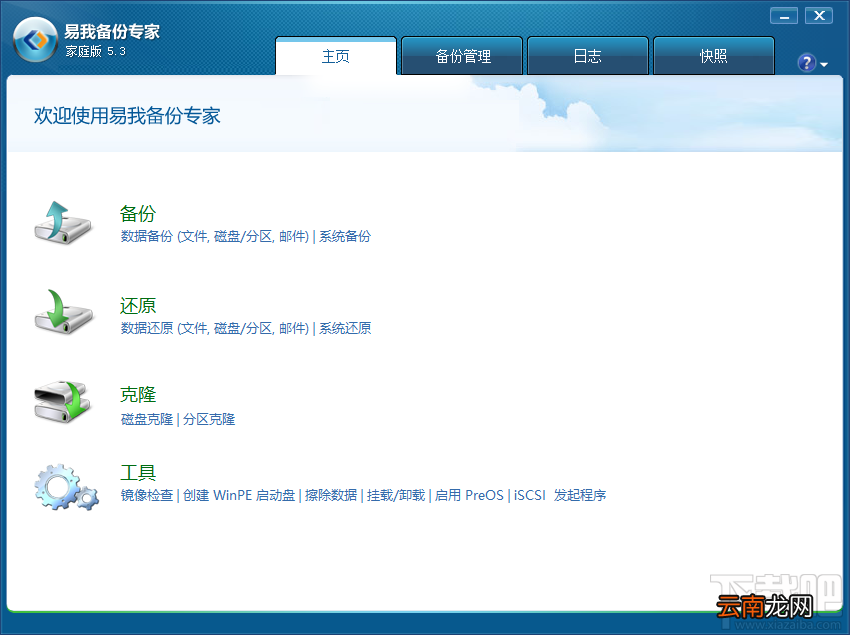
Task: Switch to the 主页 tab
Action: [336, 56]
